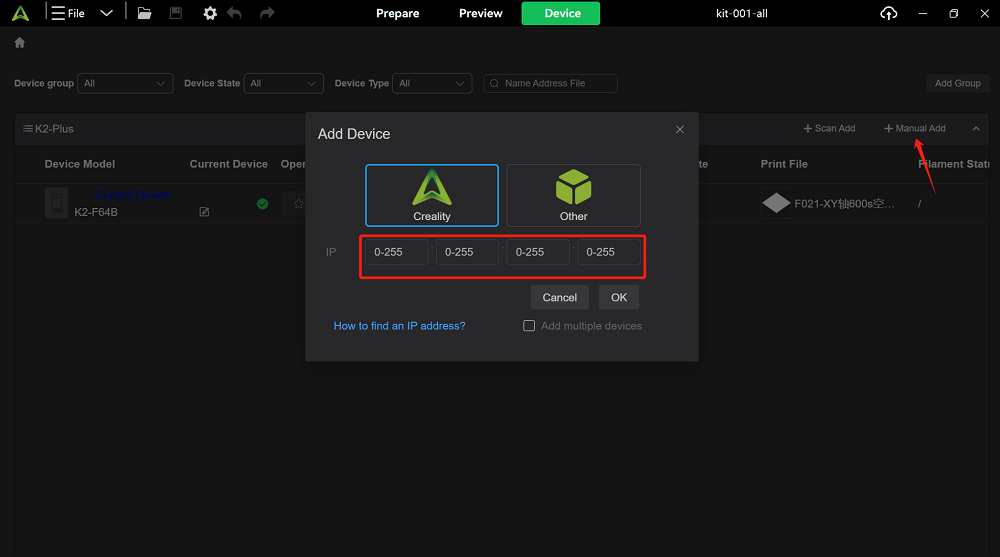The image size is (1000, 557).
Task: Click the undo arrow icon
Action: click(x=234, y=13)
